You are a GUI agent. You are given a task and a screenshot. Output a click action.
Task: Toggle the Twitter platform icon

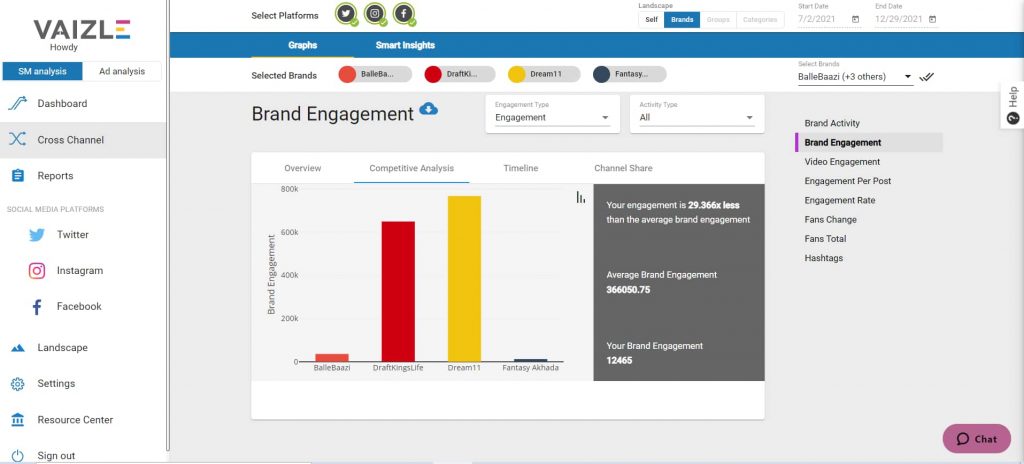[346, 14]
